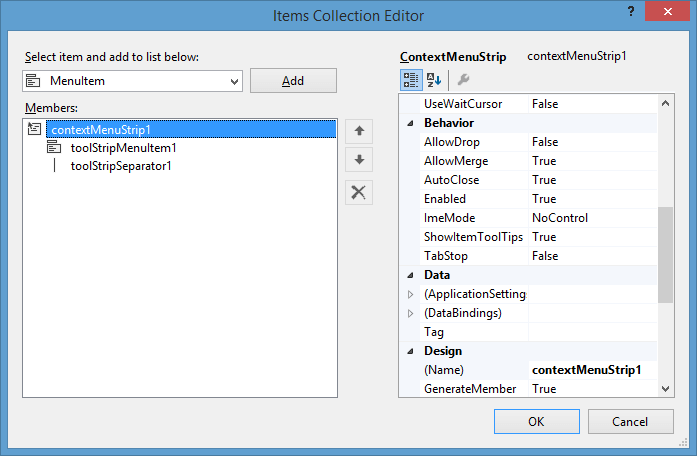The image size is (697, 456).
Task: Click the Categorized view icon in property grid
Action: click(411, 80)
